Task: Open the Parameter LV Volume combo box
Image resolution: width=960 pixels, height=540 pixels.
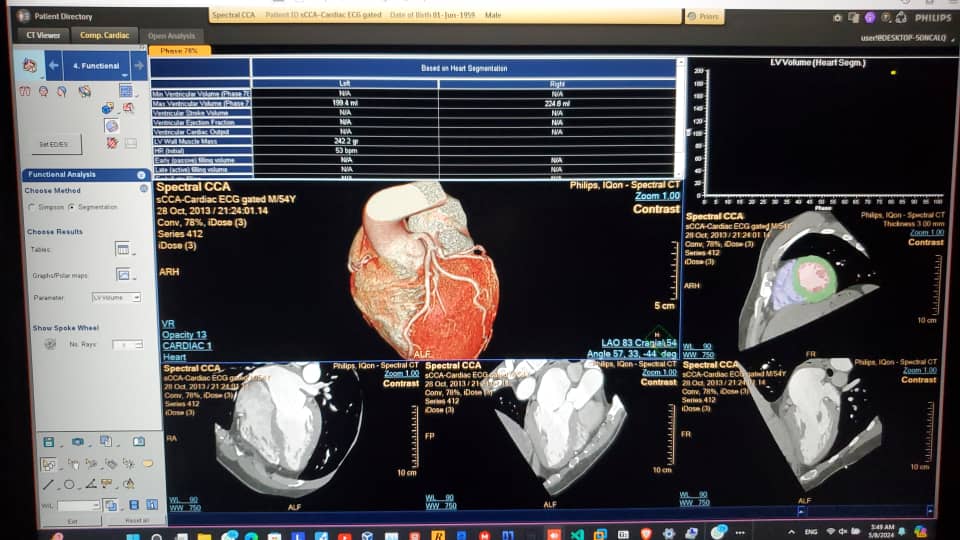Action: point(116,298)
